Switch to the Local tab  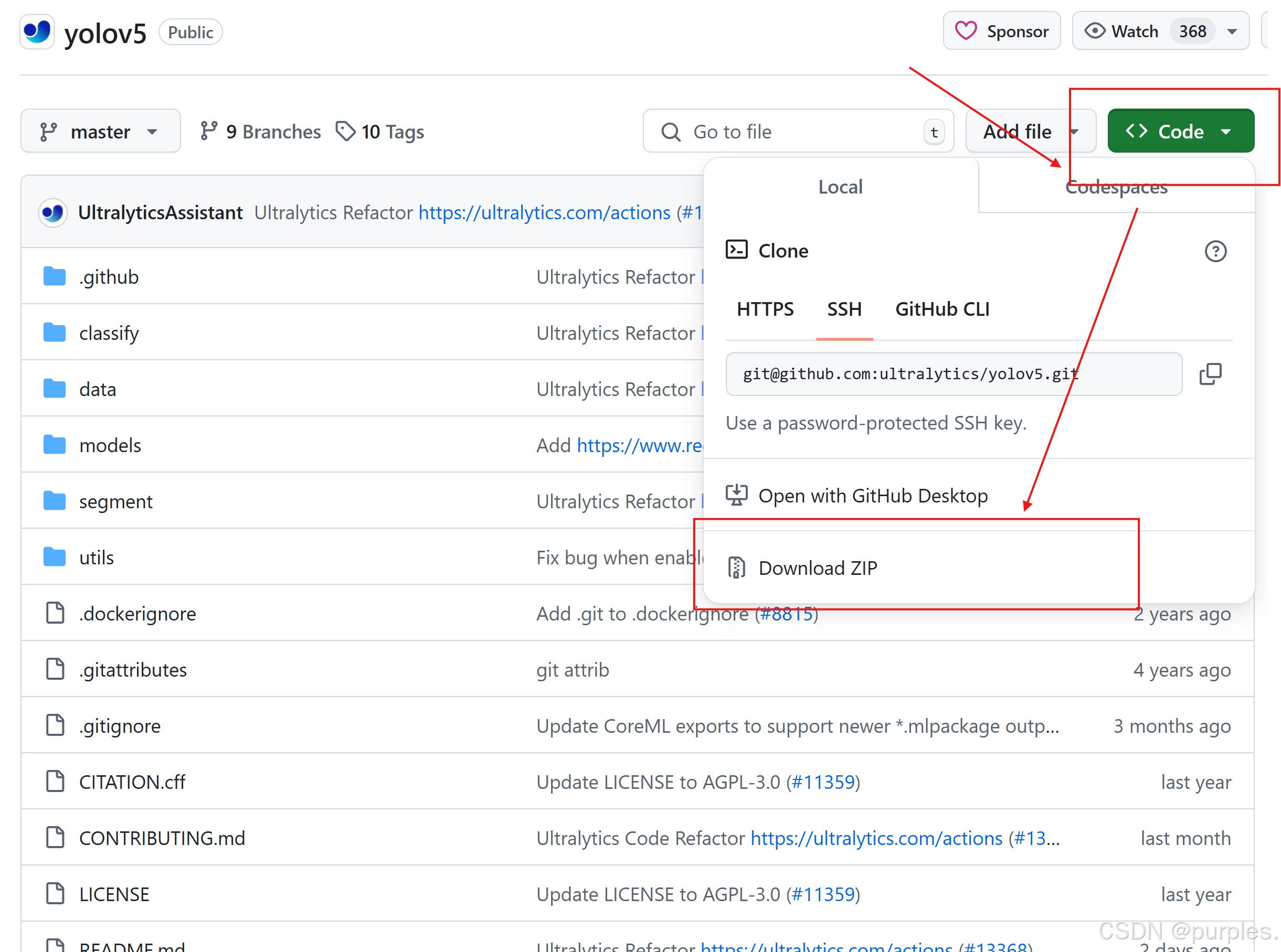pyautogui.click(x=840, y=187)
